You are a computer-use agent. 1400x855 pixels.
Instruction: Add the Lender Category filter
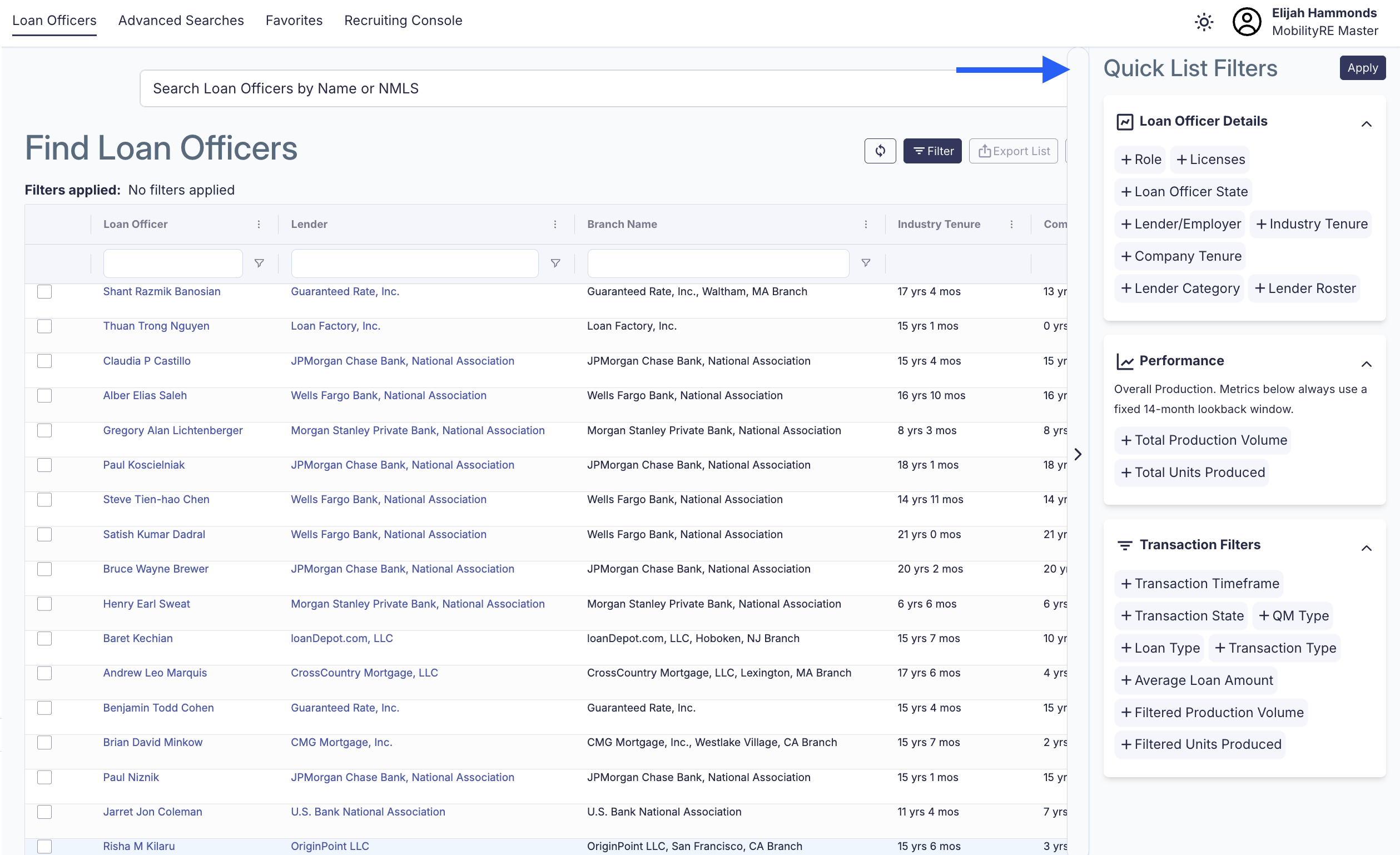(1179, 289)
